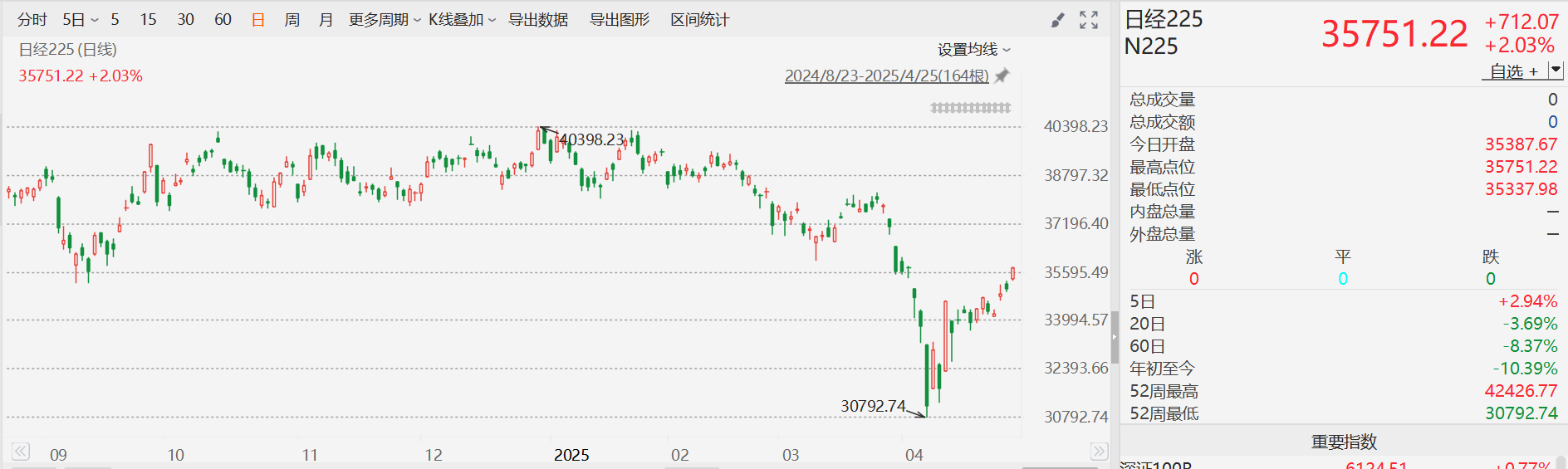
Task: Open the dropdown arrow beside 自选
Action: coord(1556,71)
